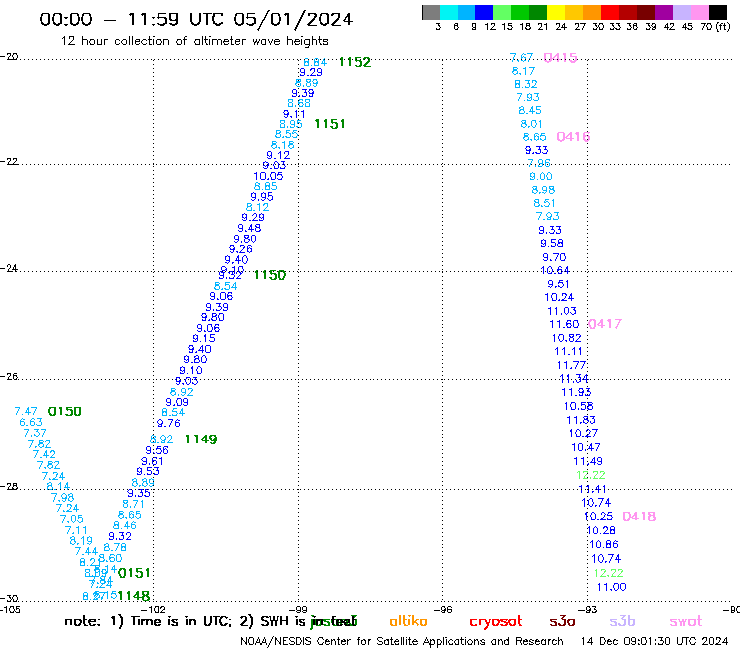Click the wave height value 11.77

tap(572, 365)
